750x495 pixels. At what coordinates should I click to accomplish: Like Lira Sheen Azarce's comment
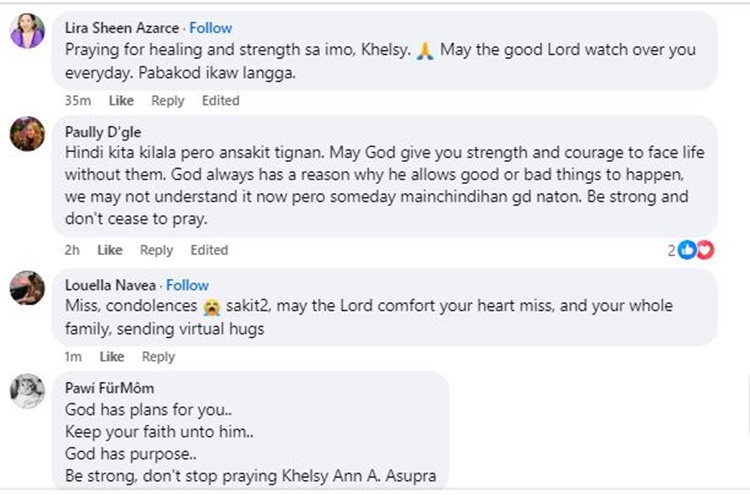121,101
